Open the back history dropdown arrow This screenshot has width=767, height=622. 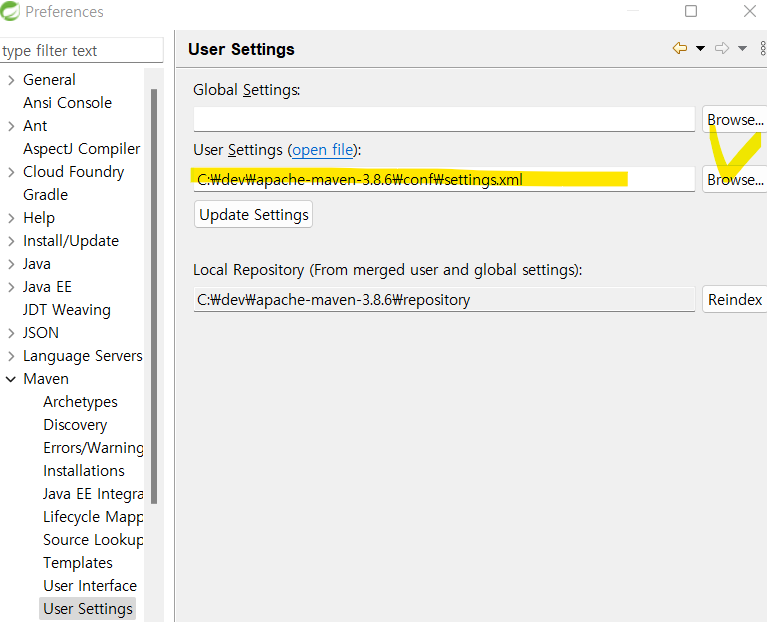pyautogui.click(x=700, y=48)
